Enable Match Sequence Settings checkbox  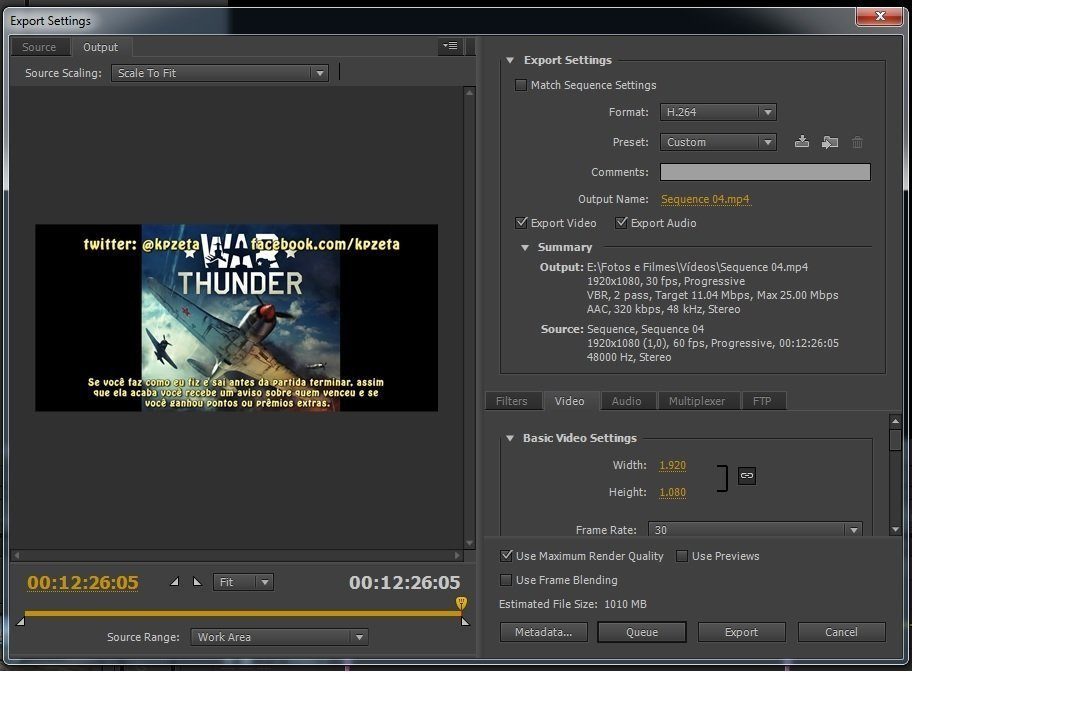click(521, 85)
